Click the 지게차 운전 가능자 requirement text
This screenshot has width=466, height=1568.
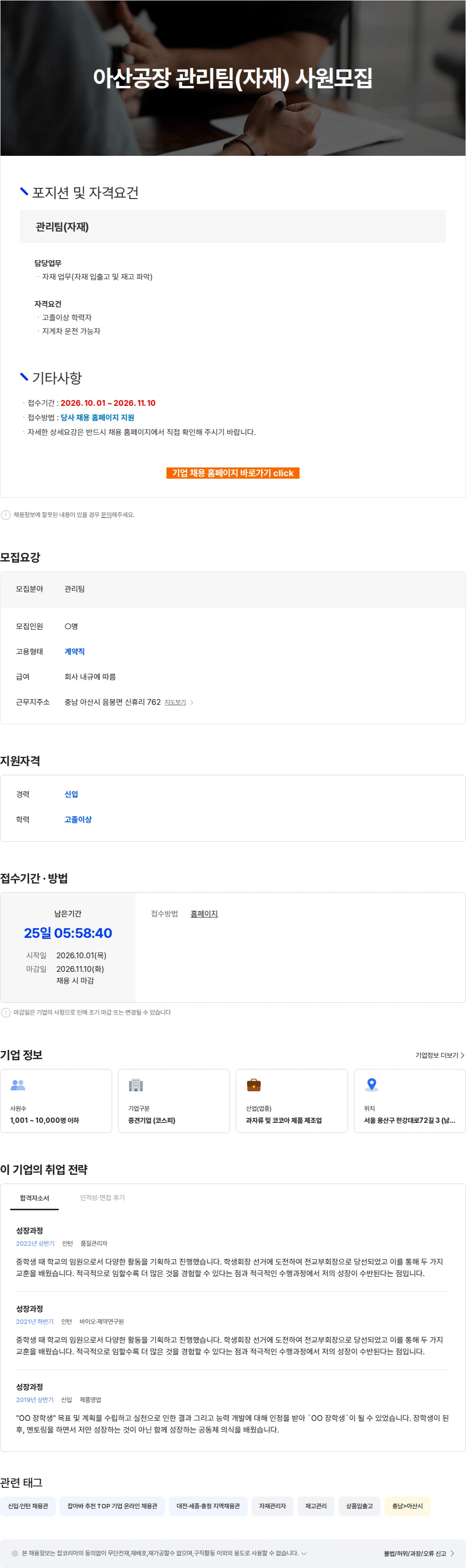[x=71, y=331]
